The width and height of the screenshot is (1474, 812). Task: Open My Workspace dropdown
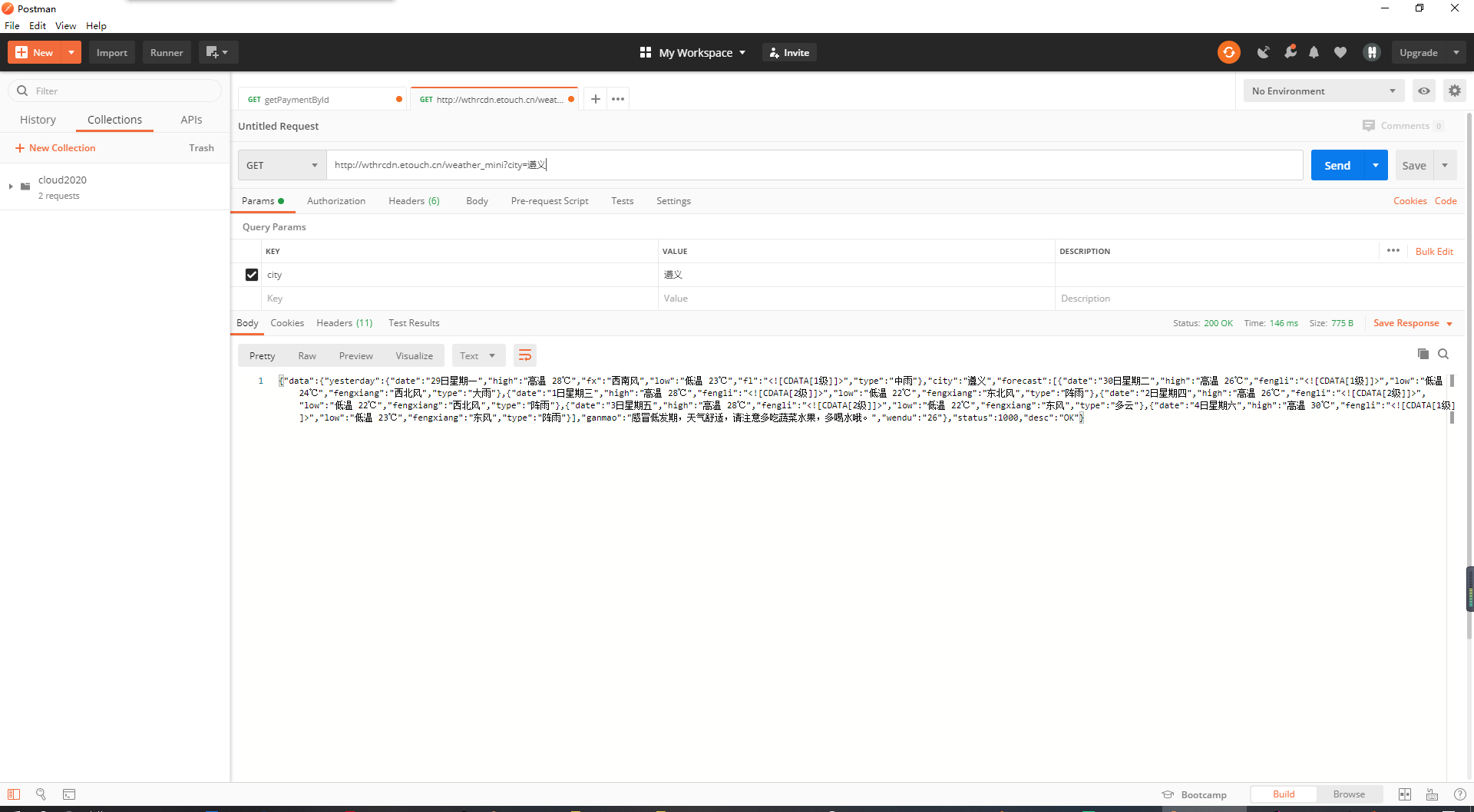point(693,52)
